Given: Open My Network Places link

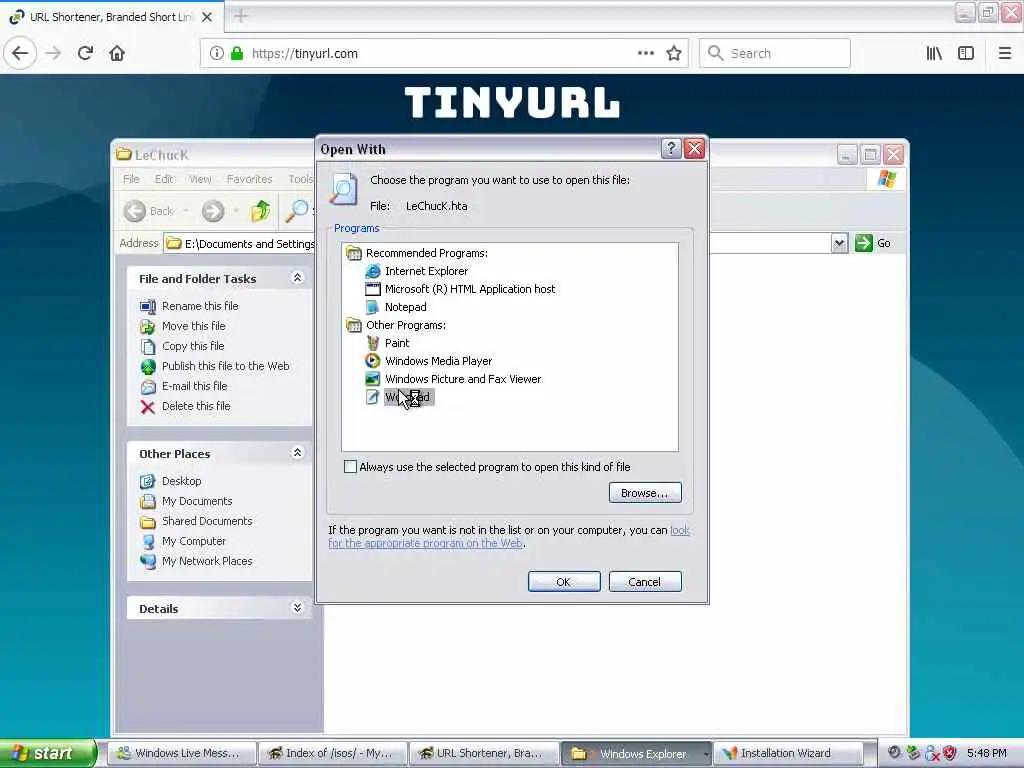Looking at the screenshot, I should [x=207, y=561].
